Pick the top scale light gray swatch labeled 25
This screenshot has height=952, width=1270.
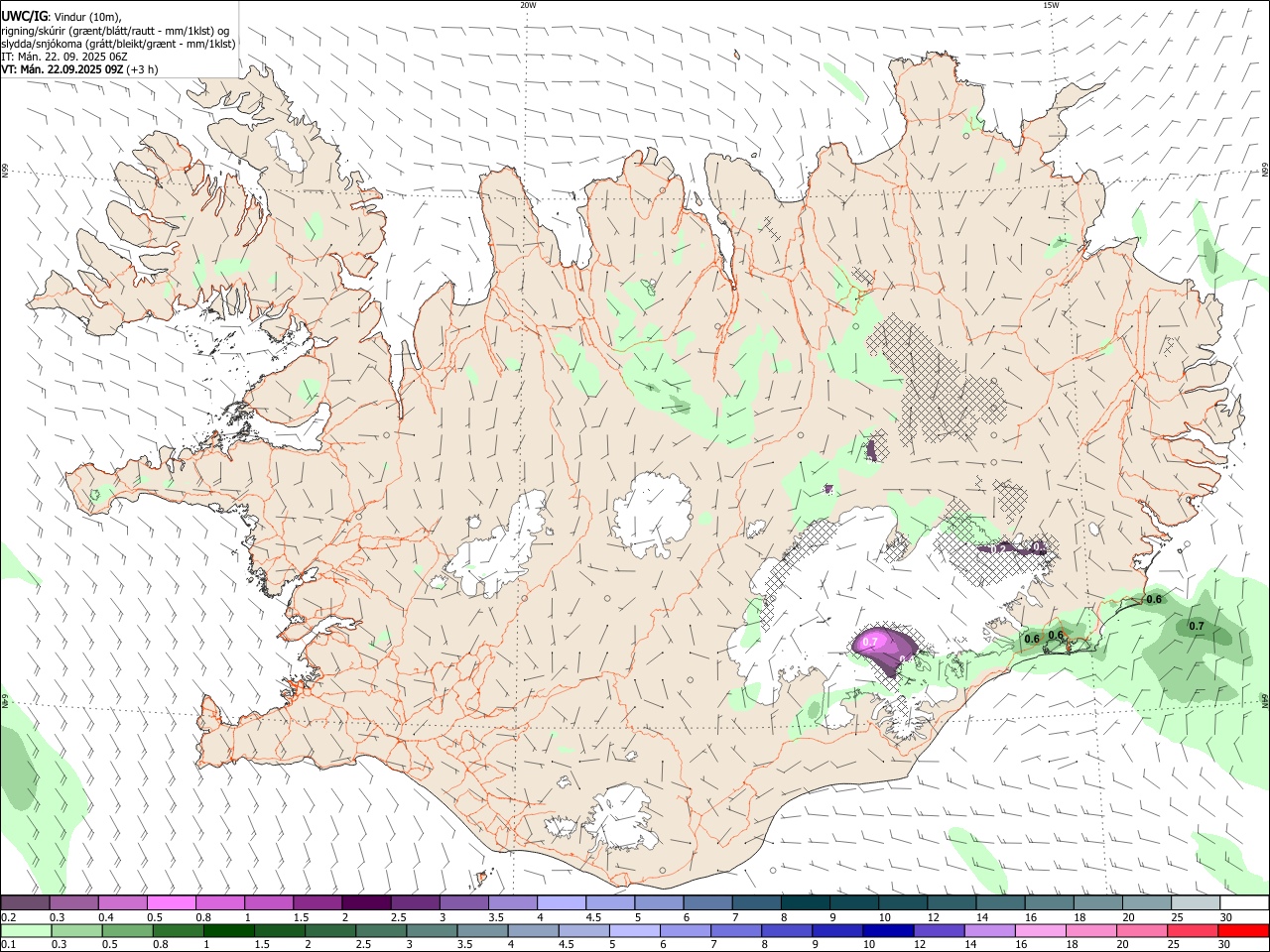pyautogui.click(x=1197, y=903)
